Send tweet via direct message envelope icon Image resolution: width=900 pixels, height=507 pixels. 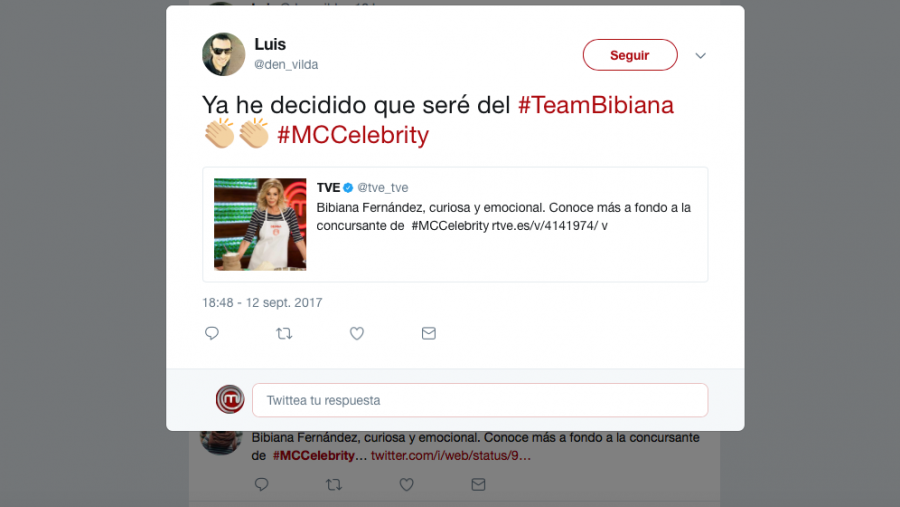pos(429,333)
